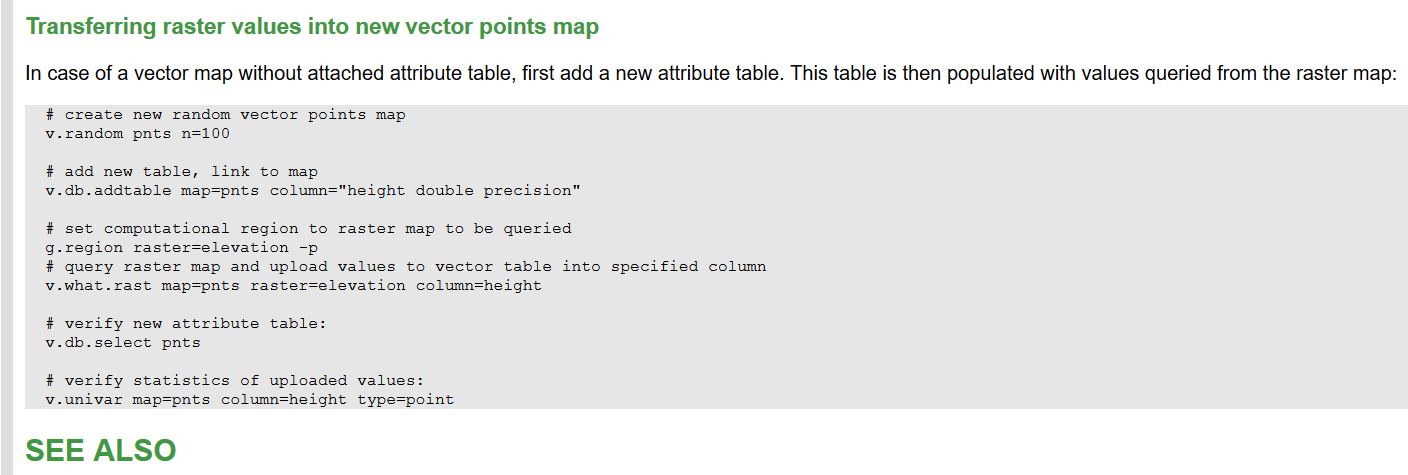Click the v.db.addtable command line
The width and height of the screenshot is (1408, 475).
click(x=313, y=191)
